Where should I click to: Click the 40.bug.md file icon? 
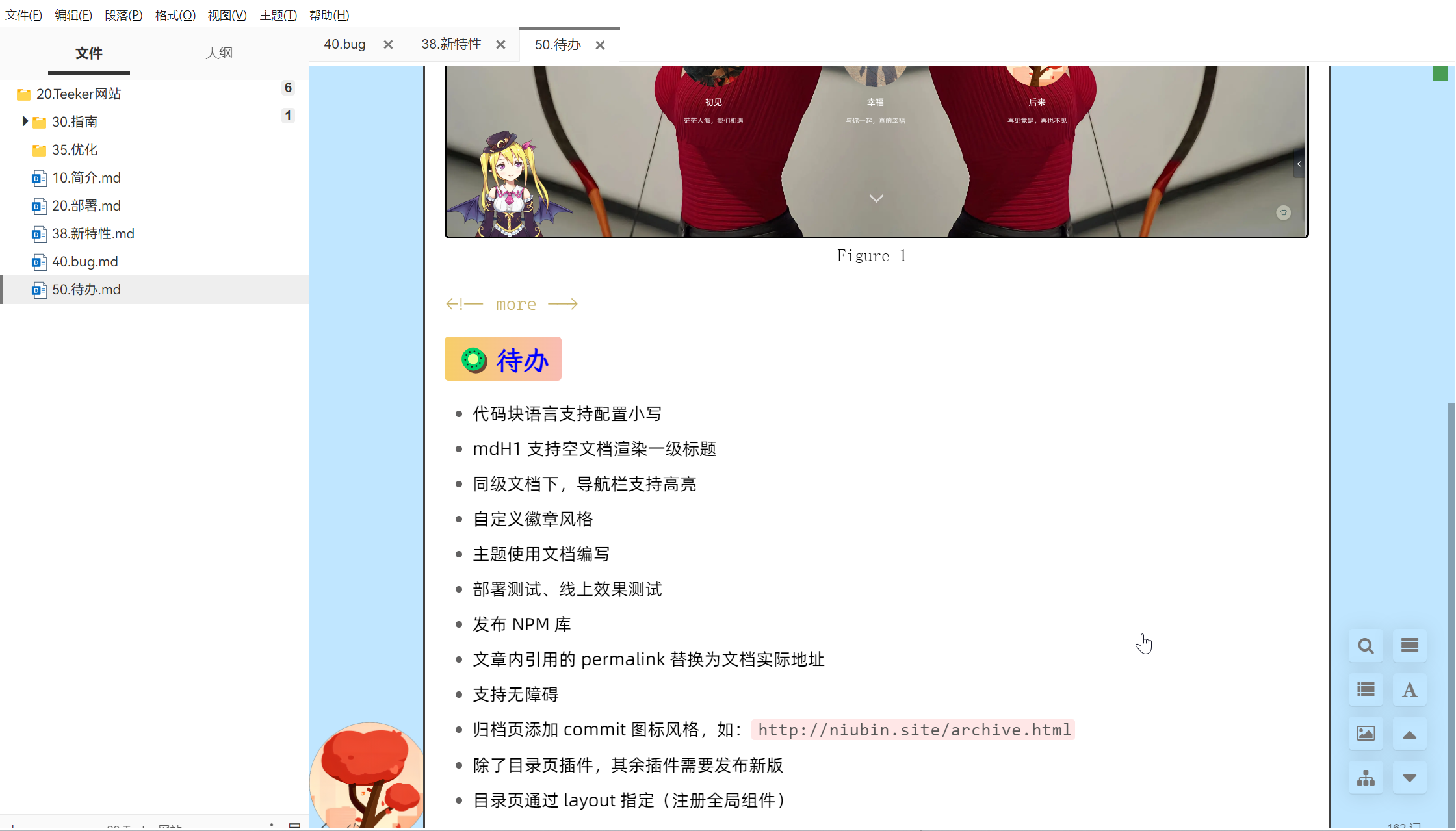[39, 262]
